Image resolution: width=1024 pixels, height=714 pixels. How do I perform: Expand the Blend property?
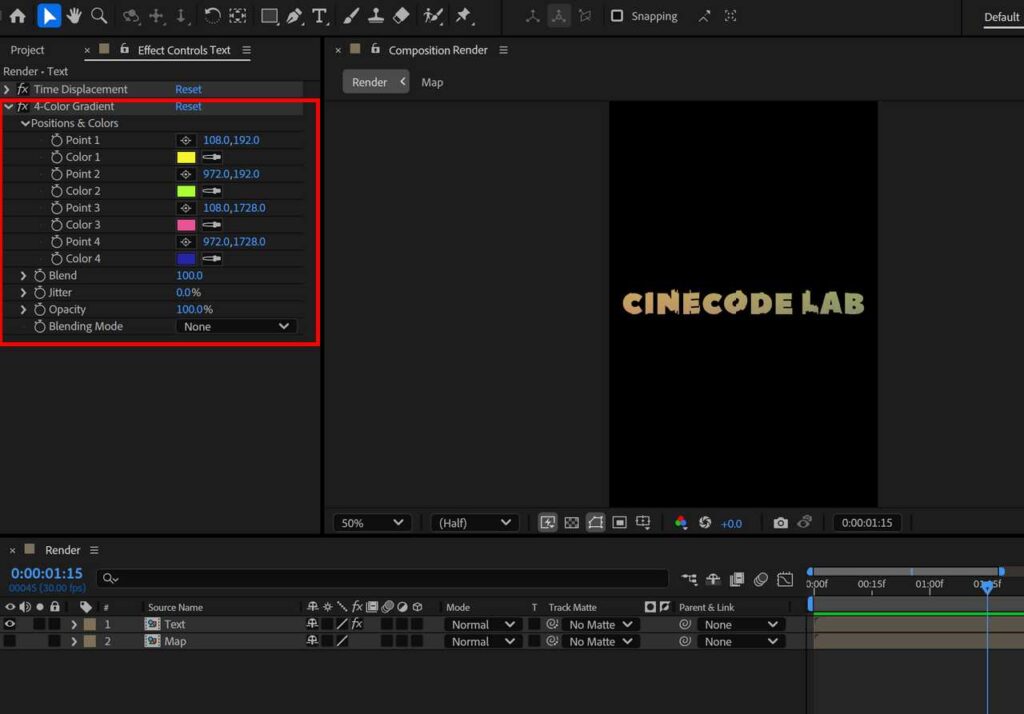point(24,276)
